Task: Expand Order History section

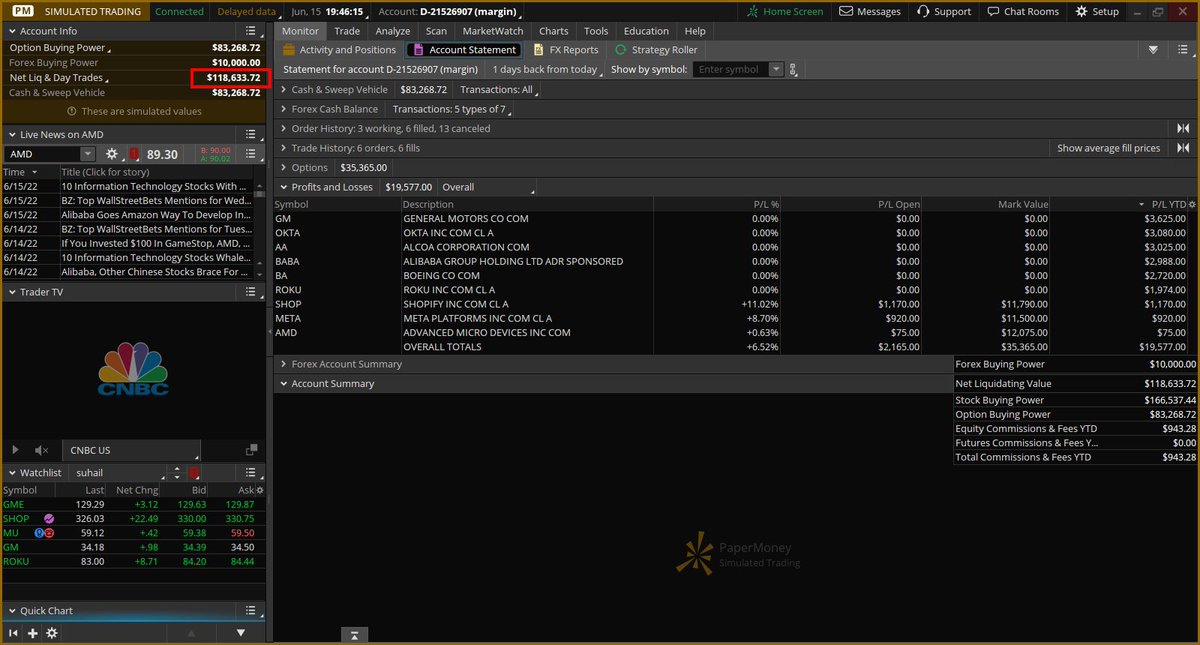Action: (283, 128)
